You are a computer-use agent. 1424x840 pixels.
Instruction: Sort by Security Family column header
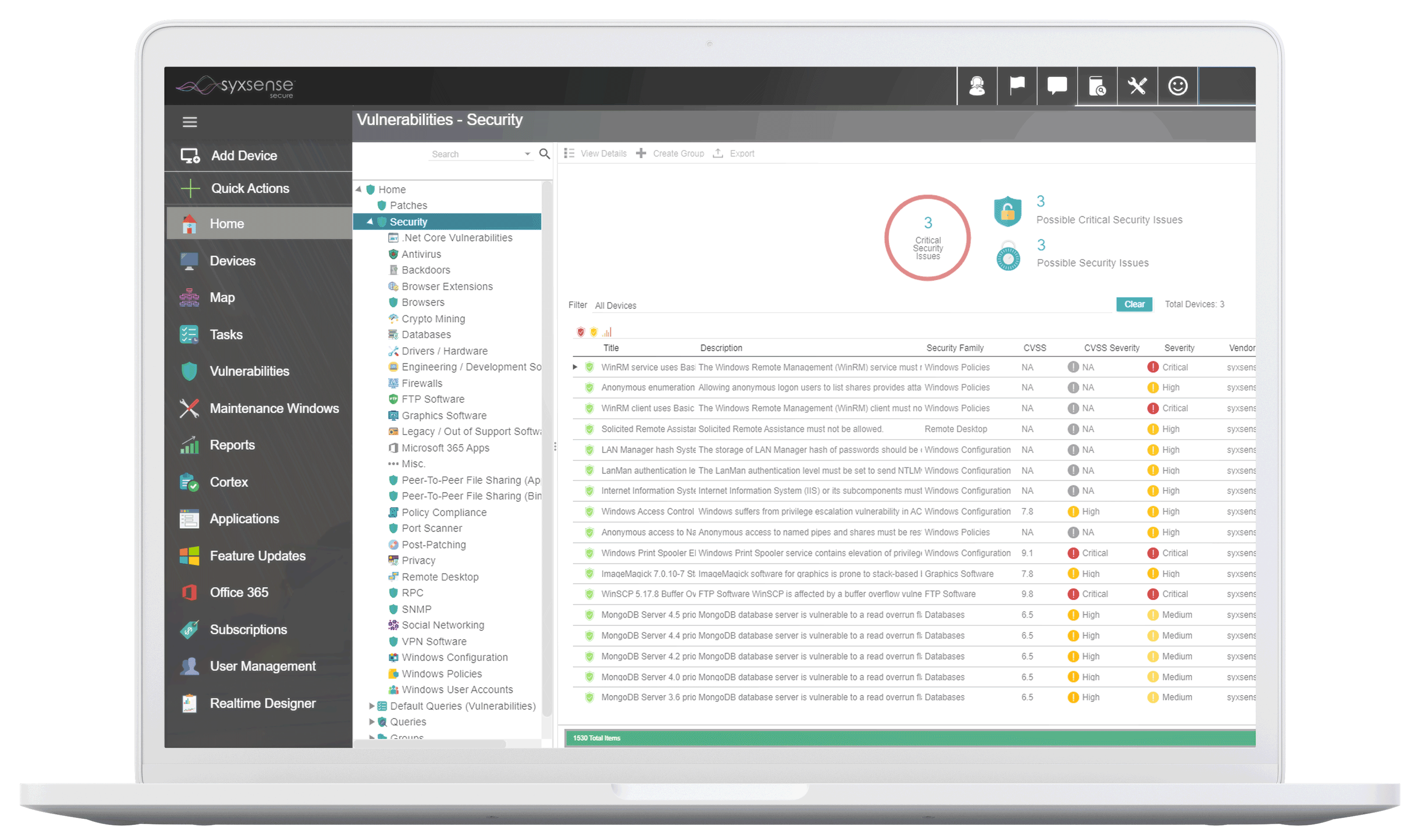tap(955, 348)
